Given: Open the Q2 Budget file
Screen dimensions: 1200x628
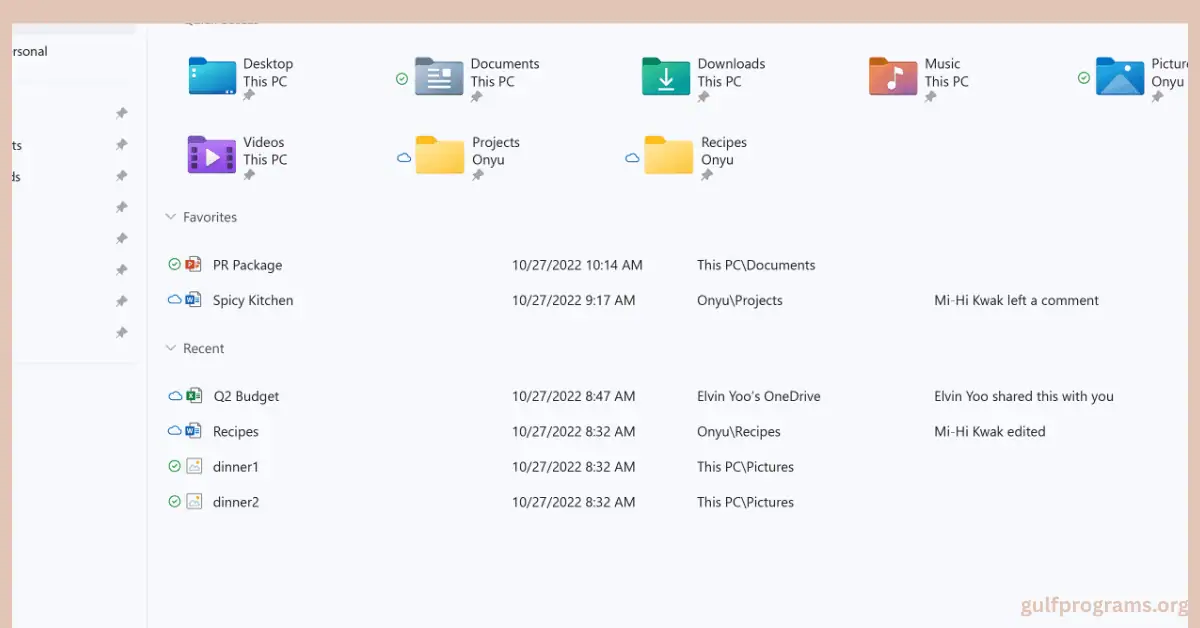Looking at the screenshot, I should [246, 396].
